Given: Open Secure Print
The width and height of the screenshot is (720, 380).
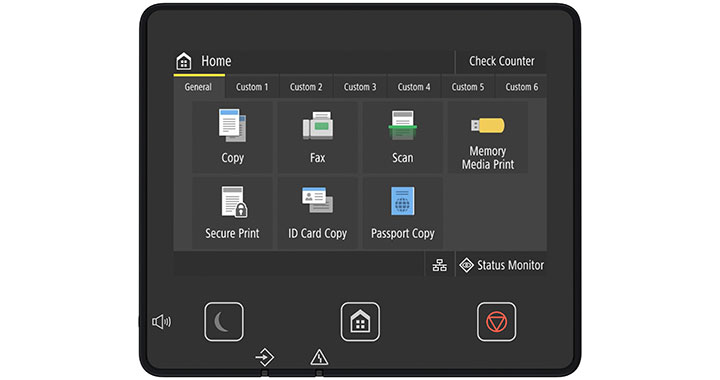Looking at the screenshot, I should click(232, 213).
